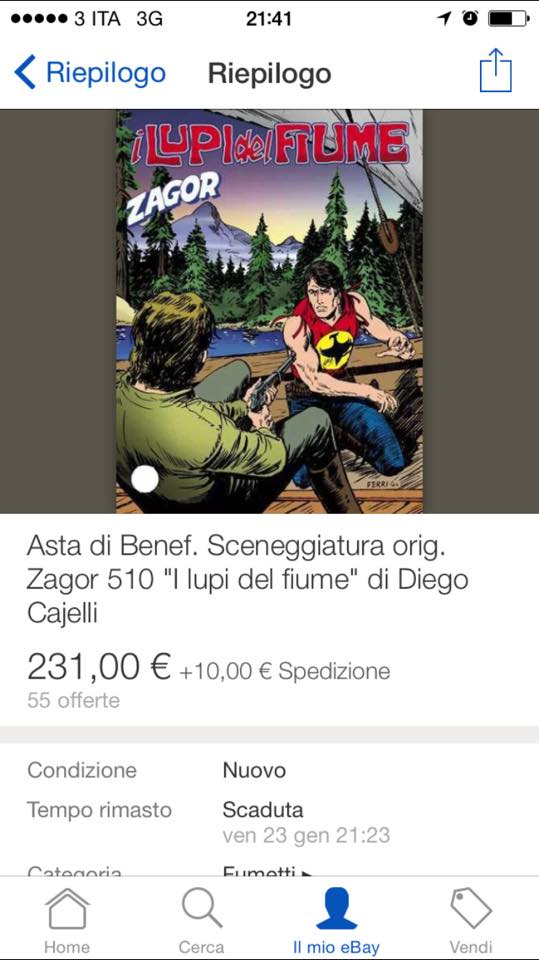
Task: Tap the Riepilogo page title
Action: tap(270, 73)
